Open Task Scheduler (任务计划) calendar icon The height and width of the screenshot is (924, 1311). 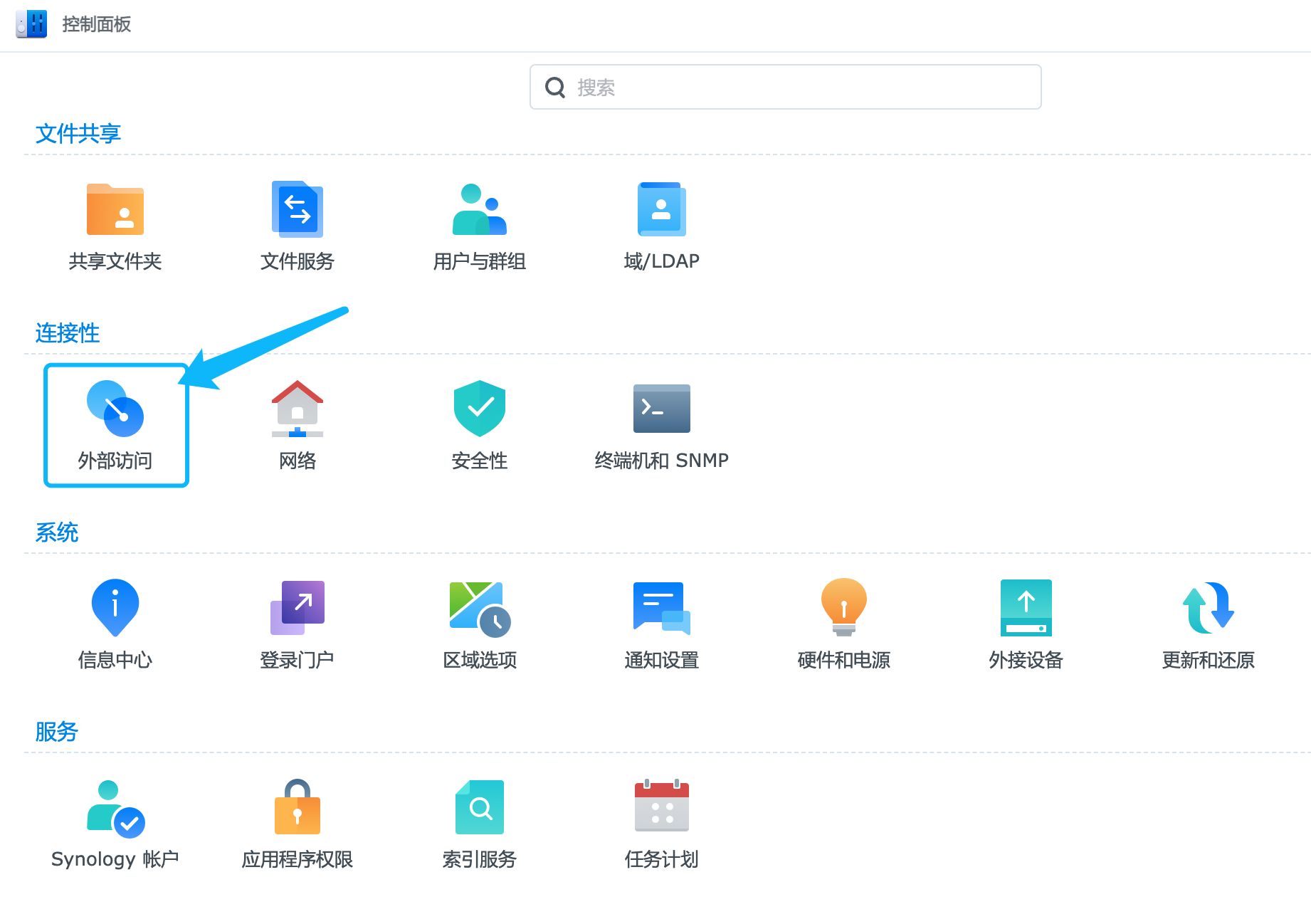662,806
